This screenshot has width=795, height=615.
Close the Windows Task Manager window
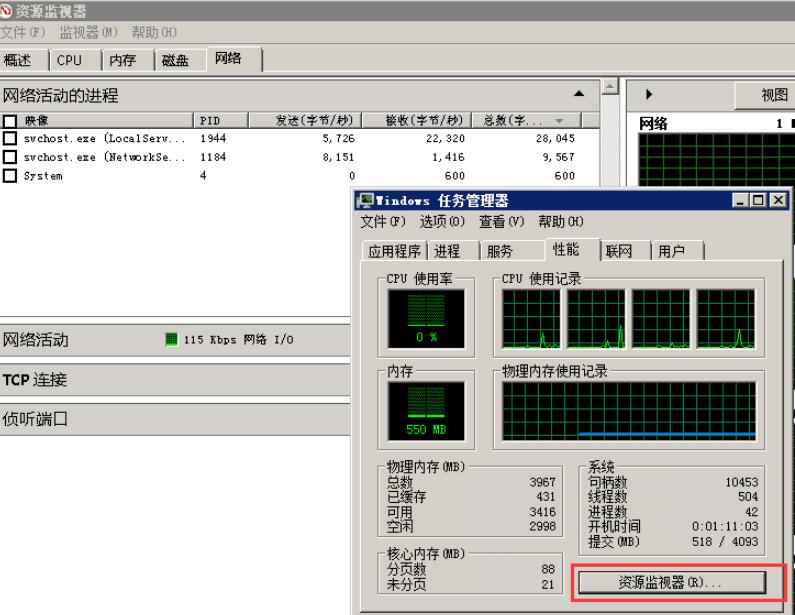point(778,200)
